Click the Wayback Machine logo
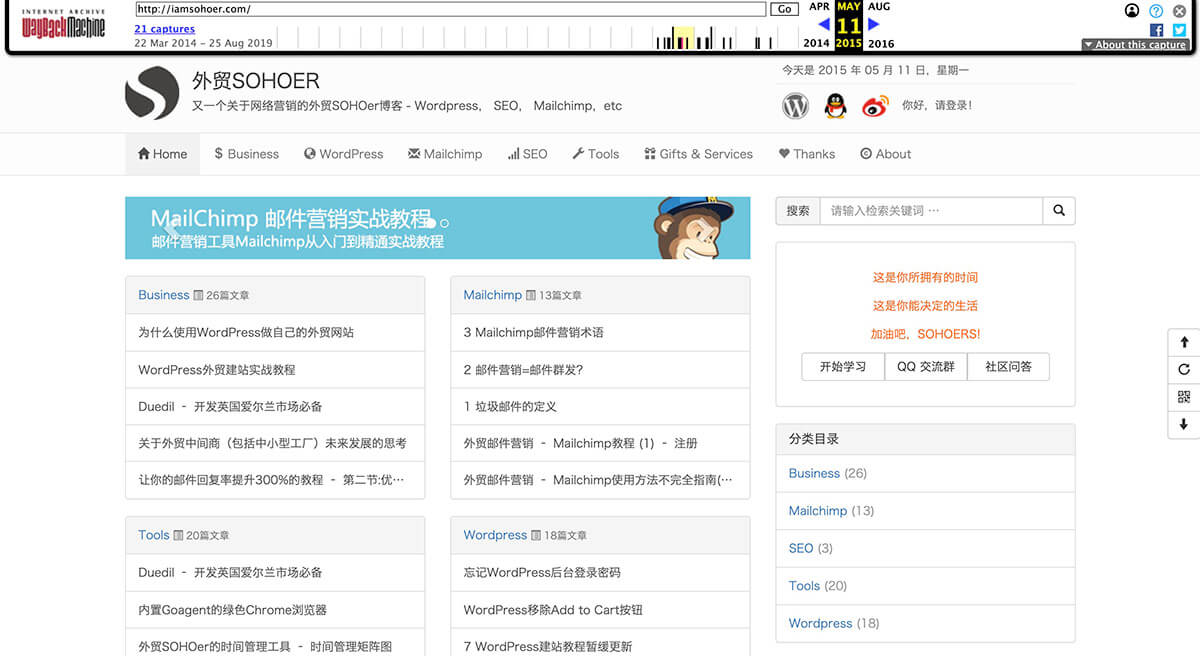1200x656 pixels. (63, 24)
